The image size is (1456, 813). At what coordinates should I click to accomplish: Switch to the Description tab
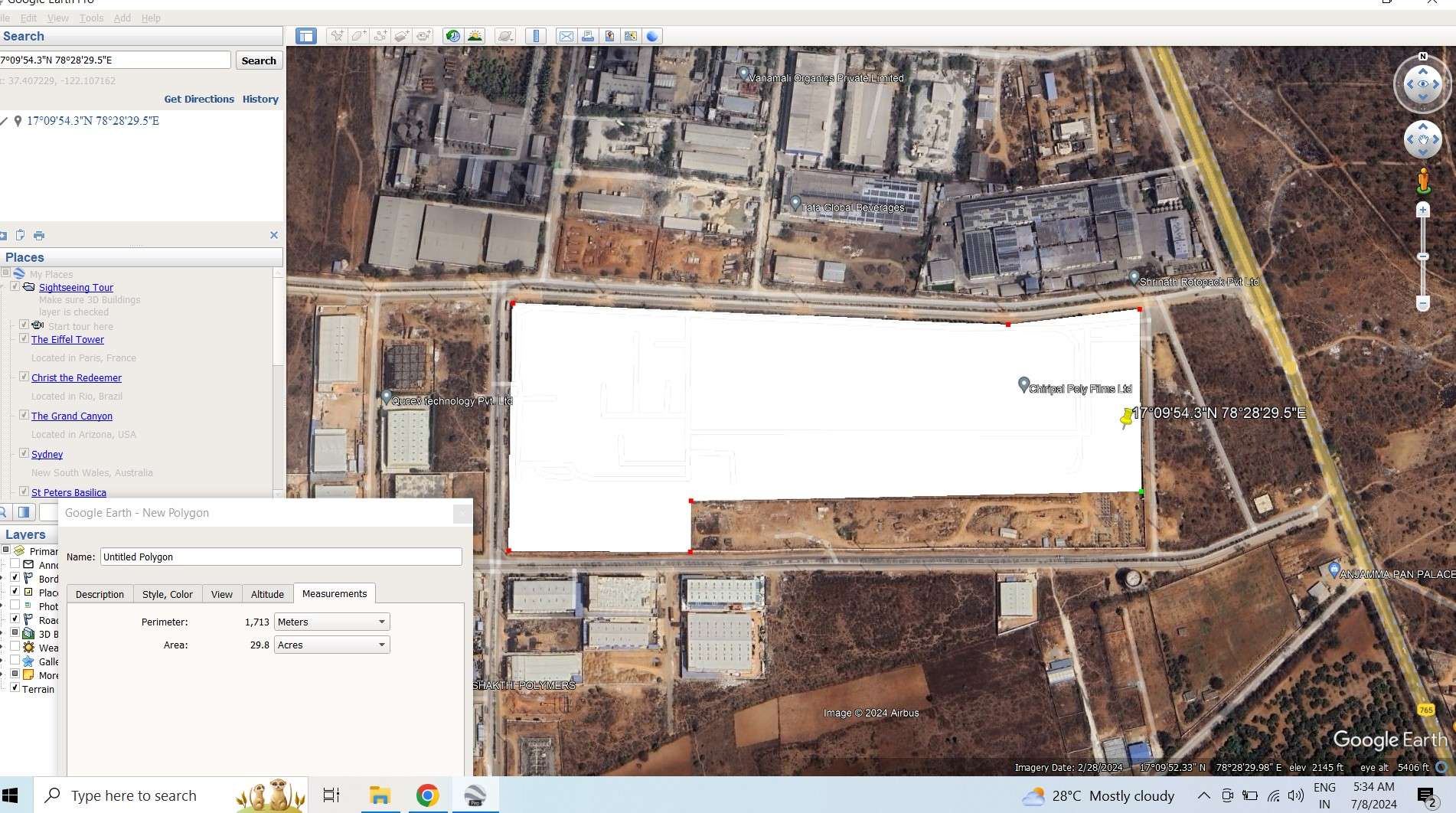coord(100,594)
